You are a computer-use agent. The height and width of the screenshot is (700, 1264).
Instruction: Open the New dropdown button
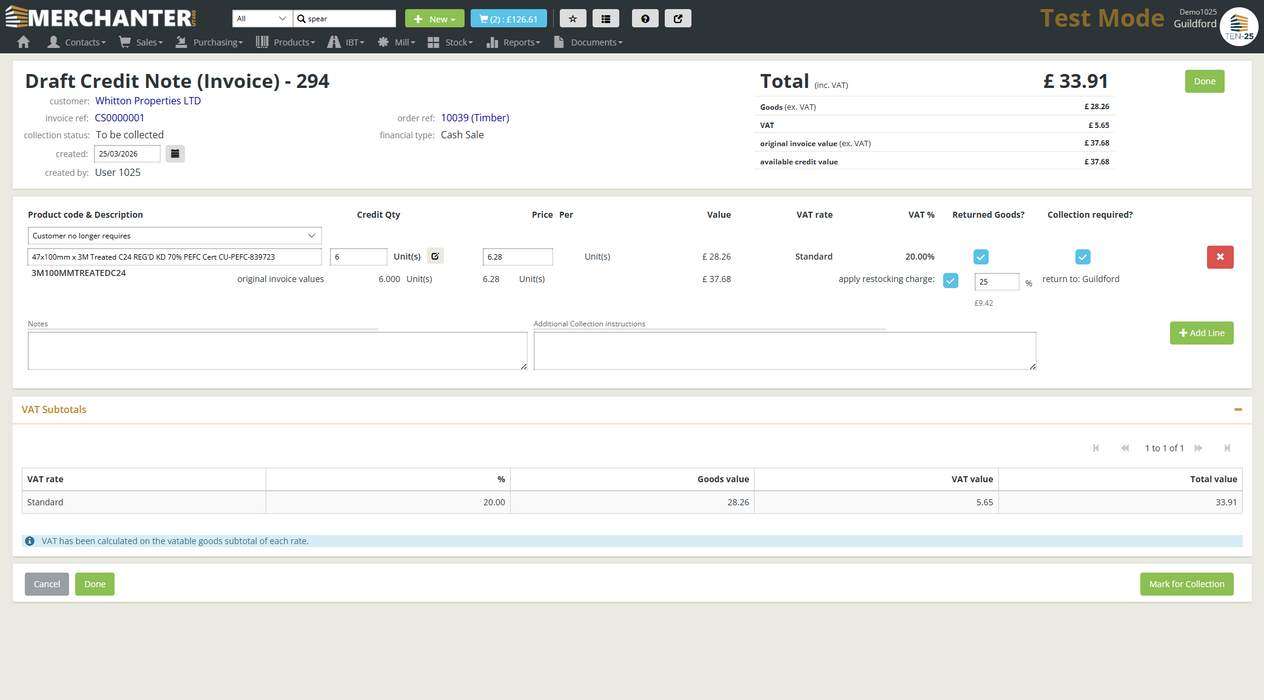click(435, 19)
